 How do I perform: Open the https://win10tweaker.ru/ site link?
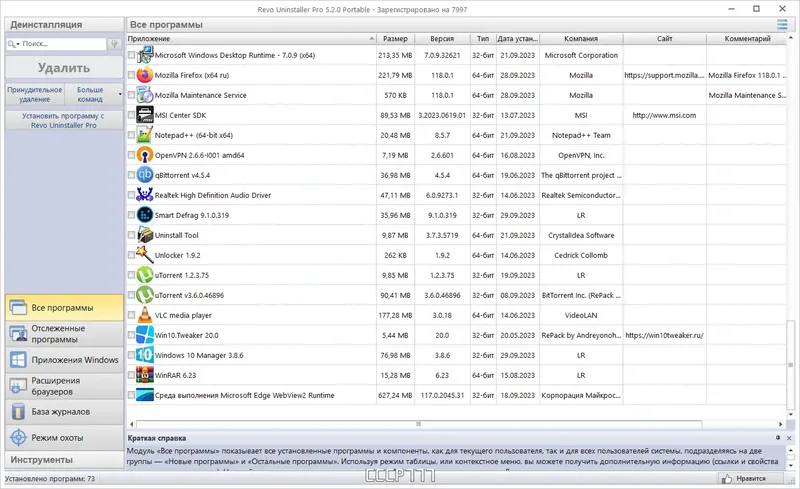click(x=664, y=335)
